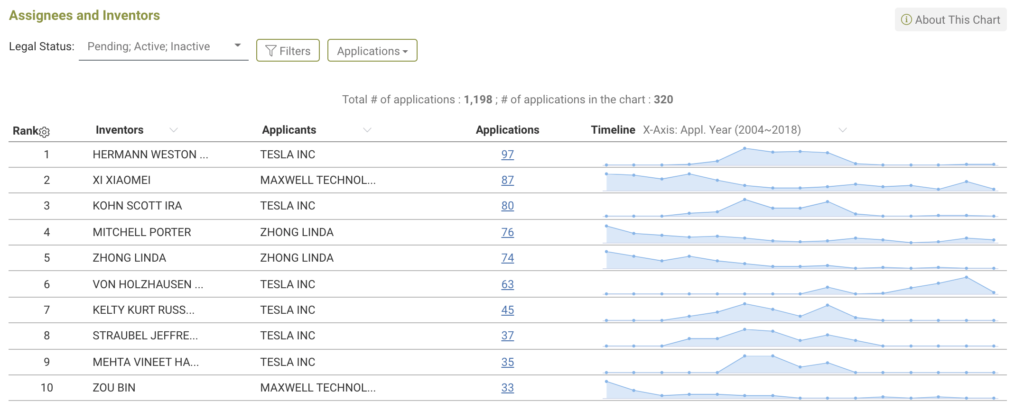The image size is (1024, 419).
Task: Select inventor STRAUBEL JEFFRE...
Action: 145,335
